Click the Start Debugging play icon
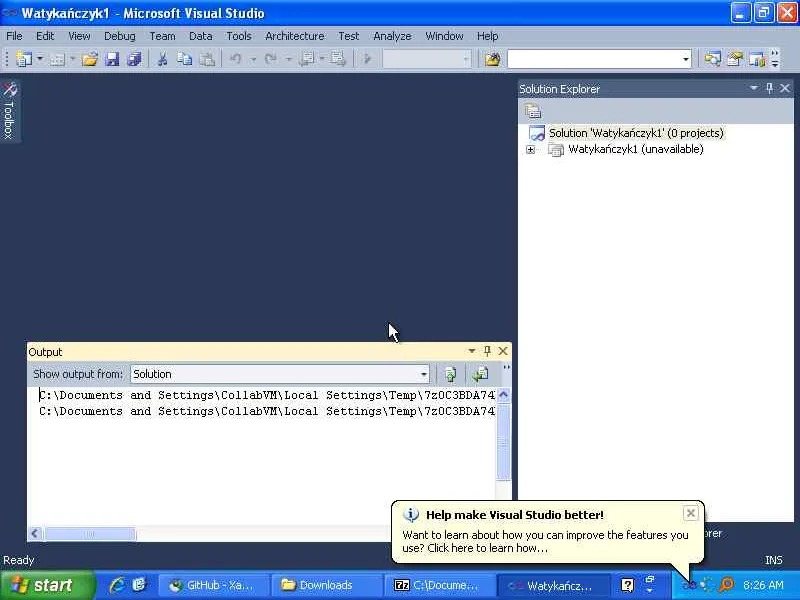 pos(367,59)
